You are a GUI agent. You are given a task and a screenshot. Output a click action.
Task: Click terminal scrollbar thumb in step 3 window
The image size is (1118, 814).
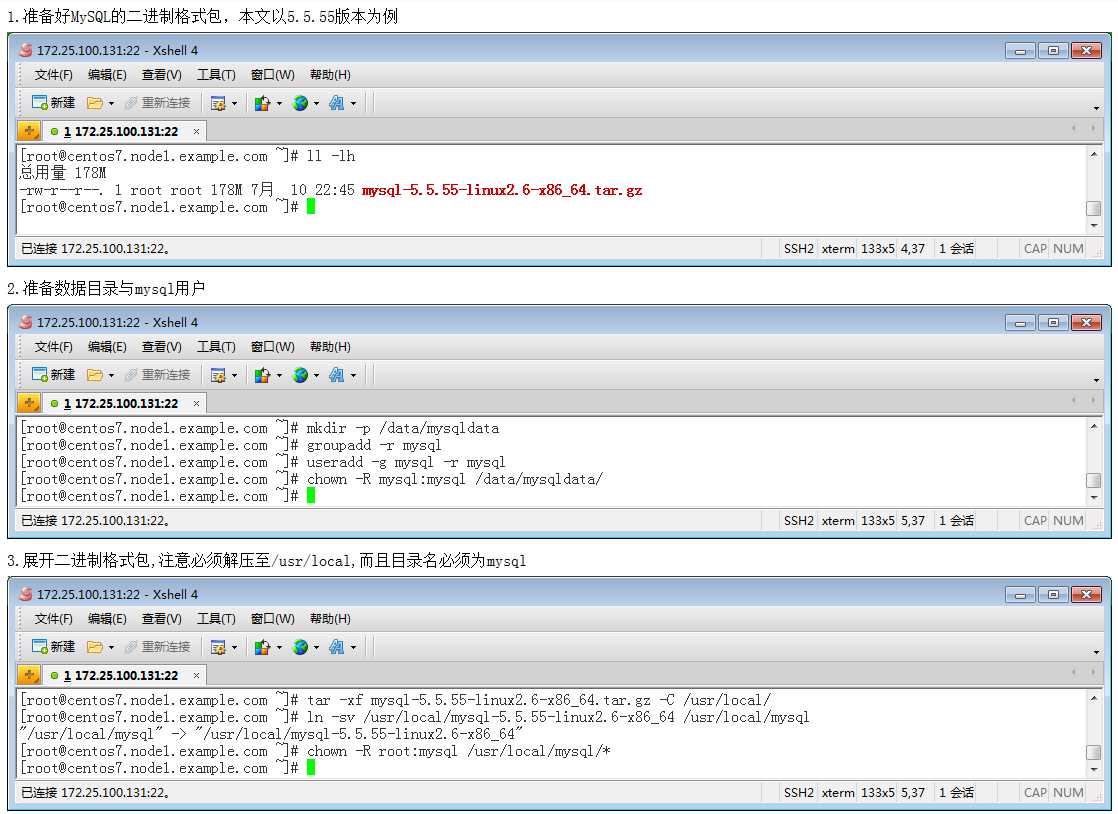pyautogui.click(x=1093, y=752)
